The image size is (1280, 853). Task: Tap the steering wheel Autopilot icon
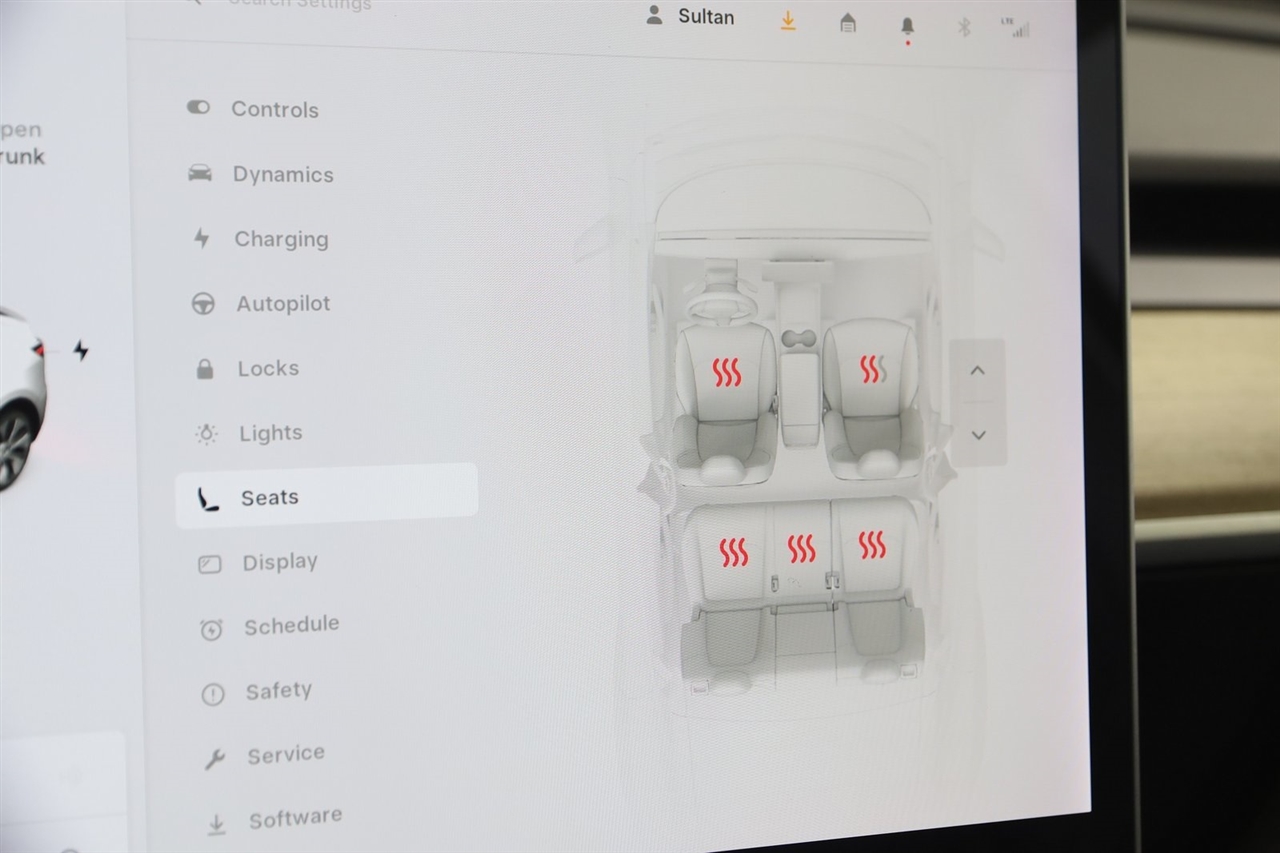pos(203,304)
